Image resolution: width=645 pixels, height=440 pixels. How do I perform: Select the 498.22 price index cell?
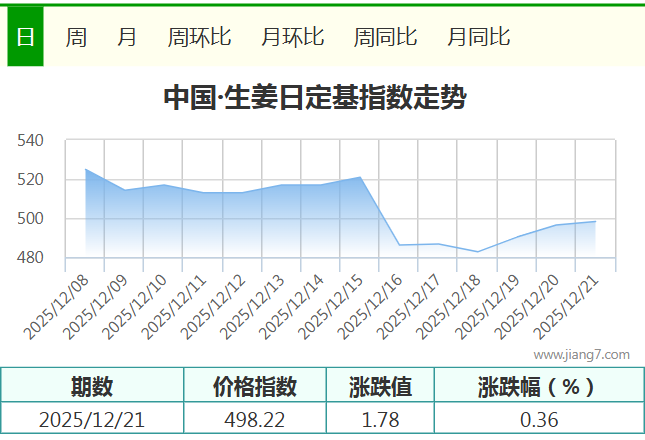255,419
